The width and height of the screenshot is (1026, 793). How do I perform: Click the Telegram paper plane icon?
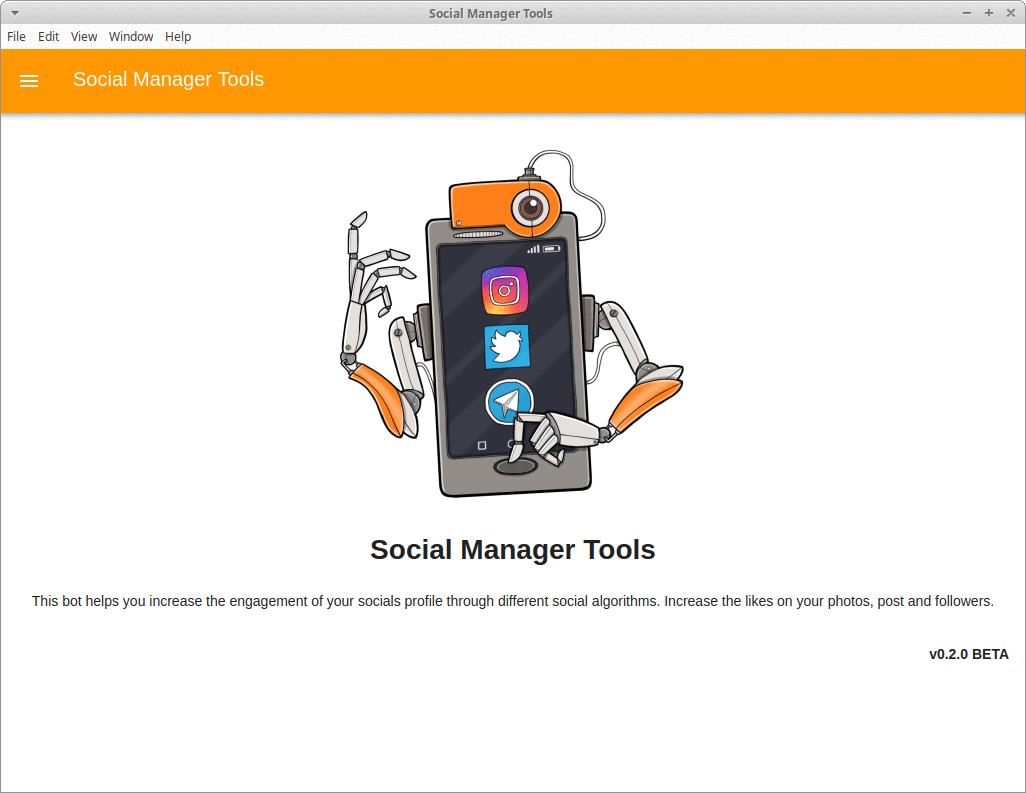click(509, 401)
